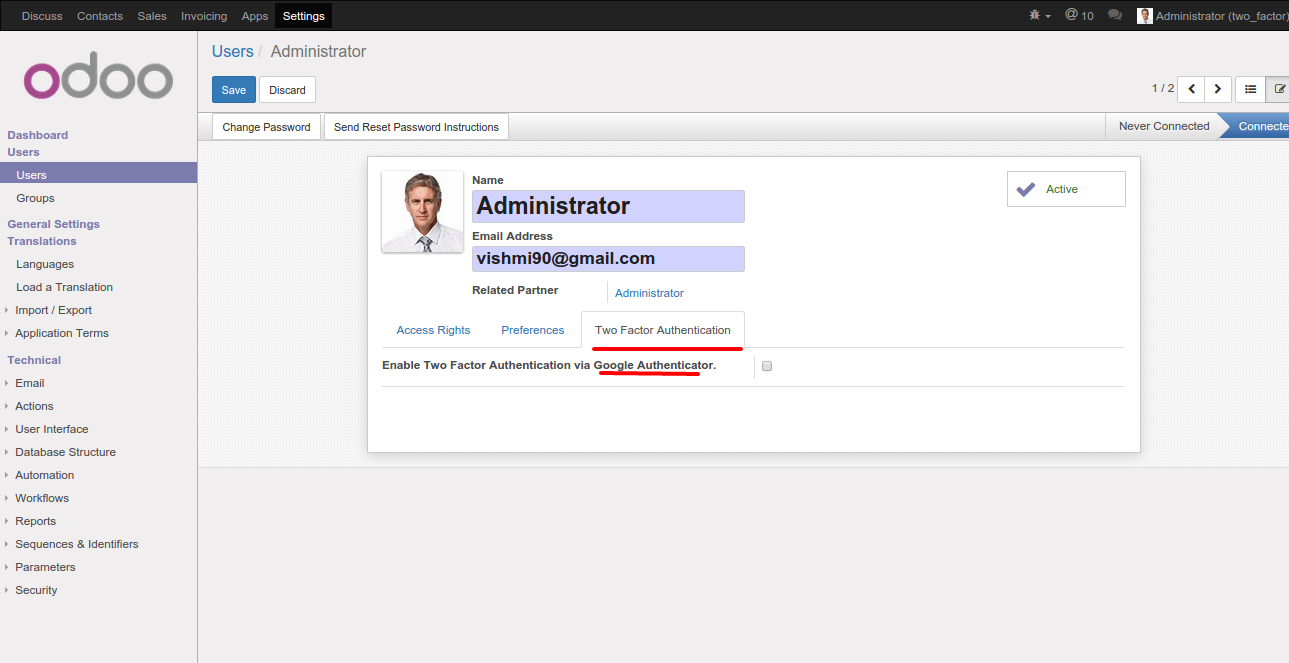Open the conversations chat bubble icon
The image size is (1289, 663).
(x=1115, y=16)
